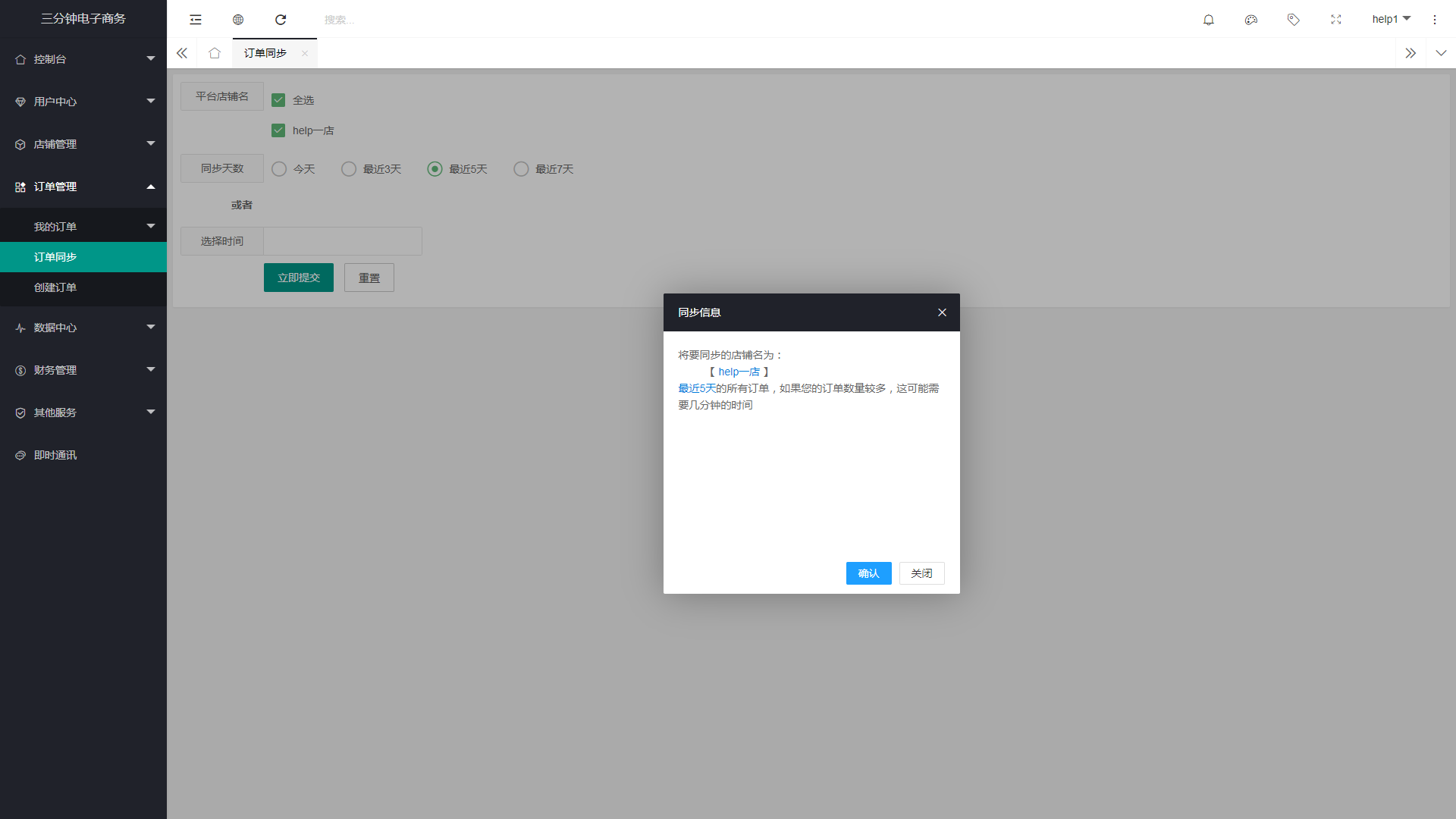Open the help1 user dropdown
This screenshot has height=819, width=1456.
1391,19
